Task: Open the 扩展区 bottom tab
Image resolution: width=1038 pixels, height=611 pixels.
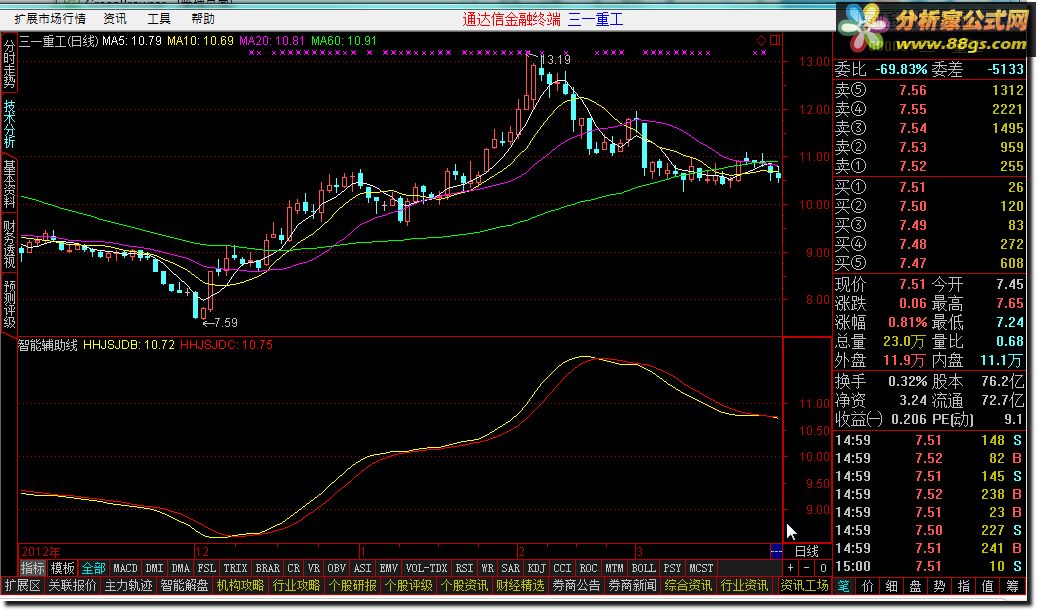Action: [x=23, y=586]
